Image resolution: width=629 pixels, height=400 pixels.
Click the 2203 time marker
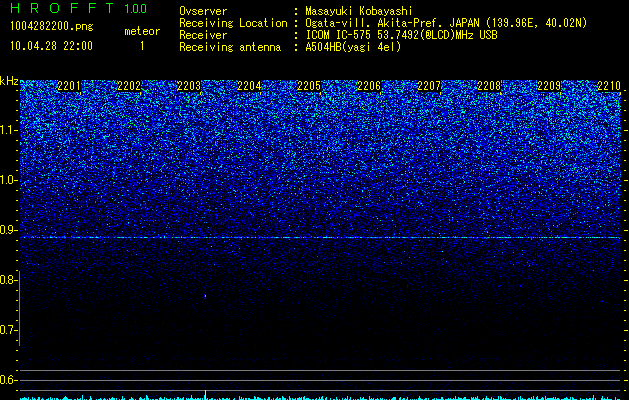(x=189, y=86)
